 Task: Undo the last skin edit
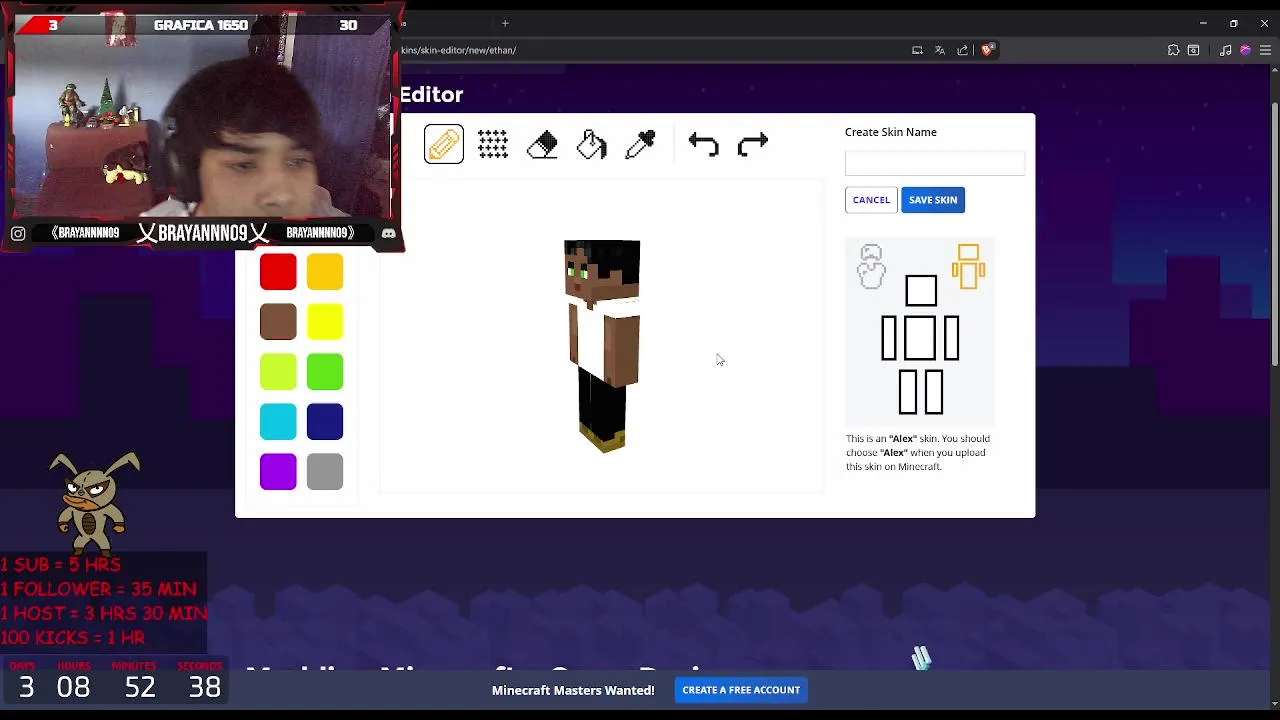(704, 145)
